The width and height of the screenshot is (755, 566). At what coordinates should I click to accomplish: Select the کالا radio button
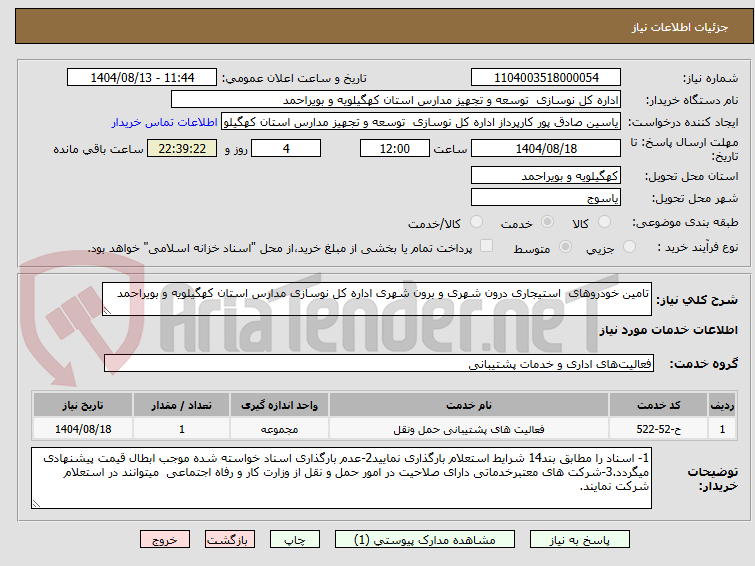(604, 222)
